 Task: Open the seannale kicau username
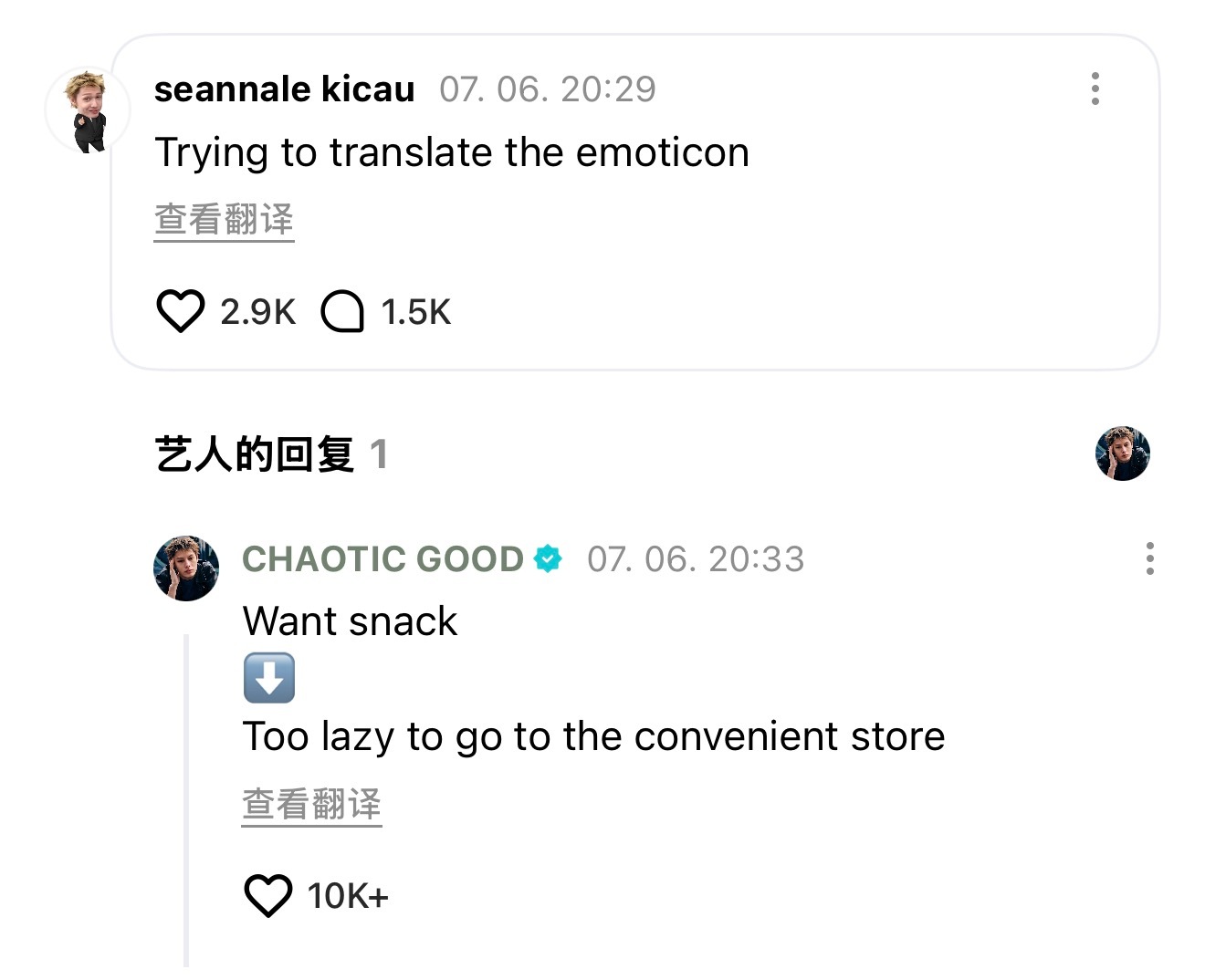tap(284, 89)
